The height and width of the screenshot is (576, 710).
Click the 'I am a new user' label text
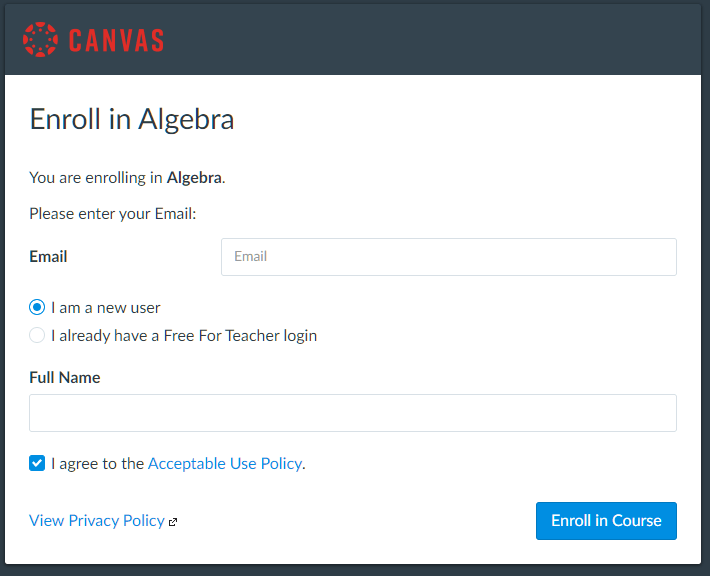[106, 308]
